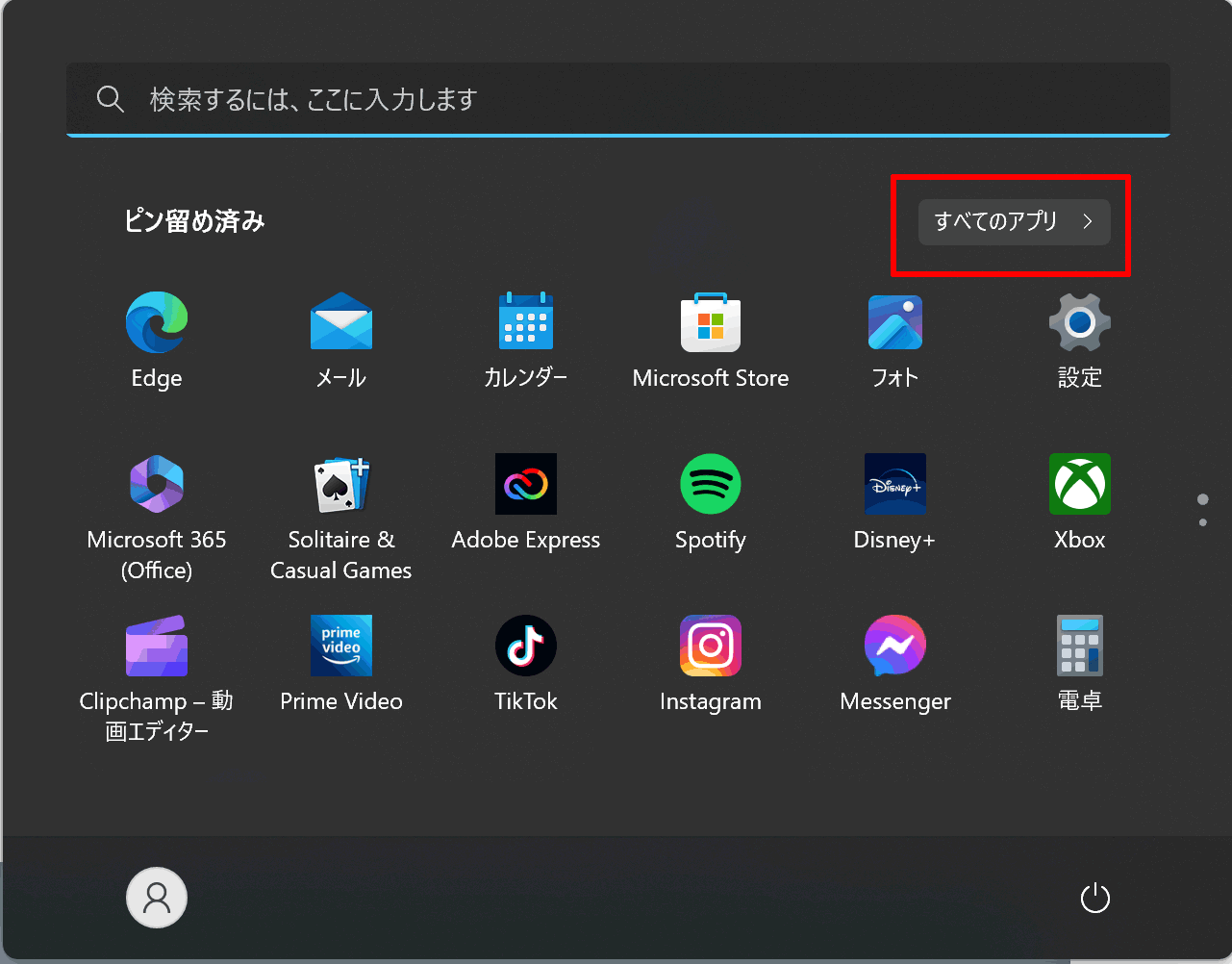1232x964 pixels.
Task: Launch the Messenger app
Action: coord(895,664)
